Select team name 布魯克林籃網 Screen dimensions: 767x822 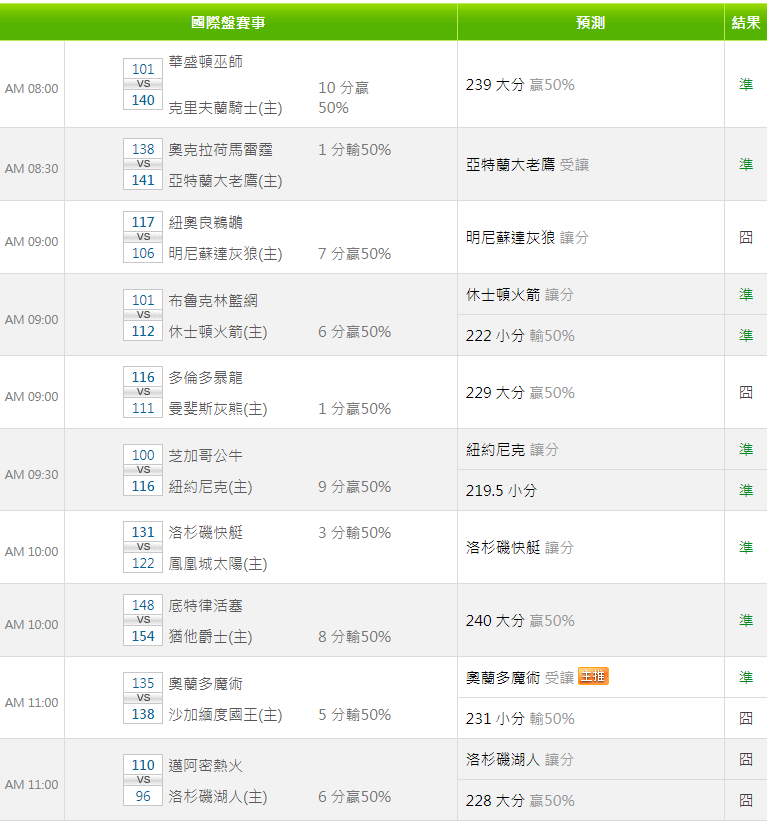[213, 301]
